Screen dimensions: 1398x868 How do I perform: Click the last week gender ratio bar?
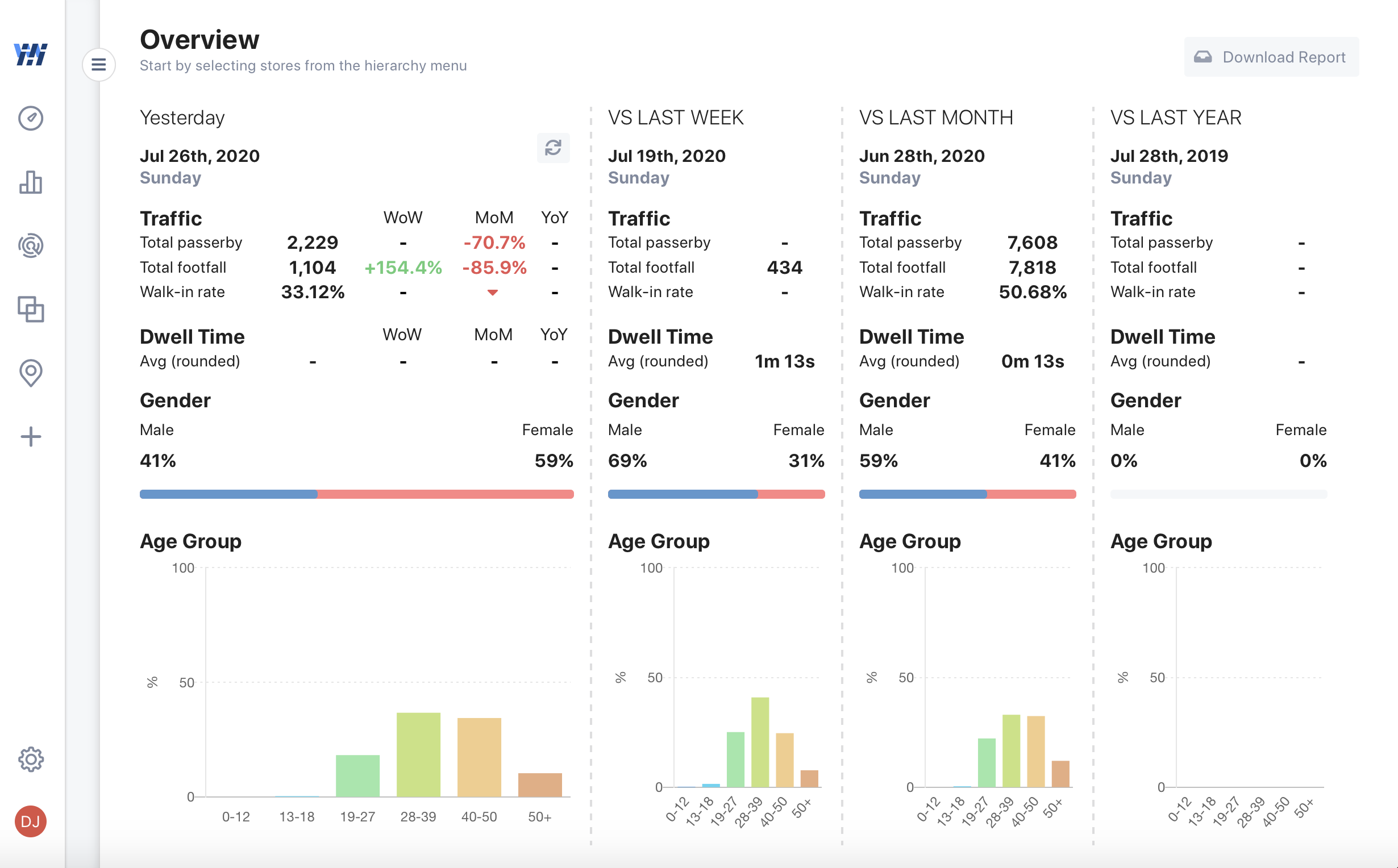click(x=716, y=494)
